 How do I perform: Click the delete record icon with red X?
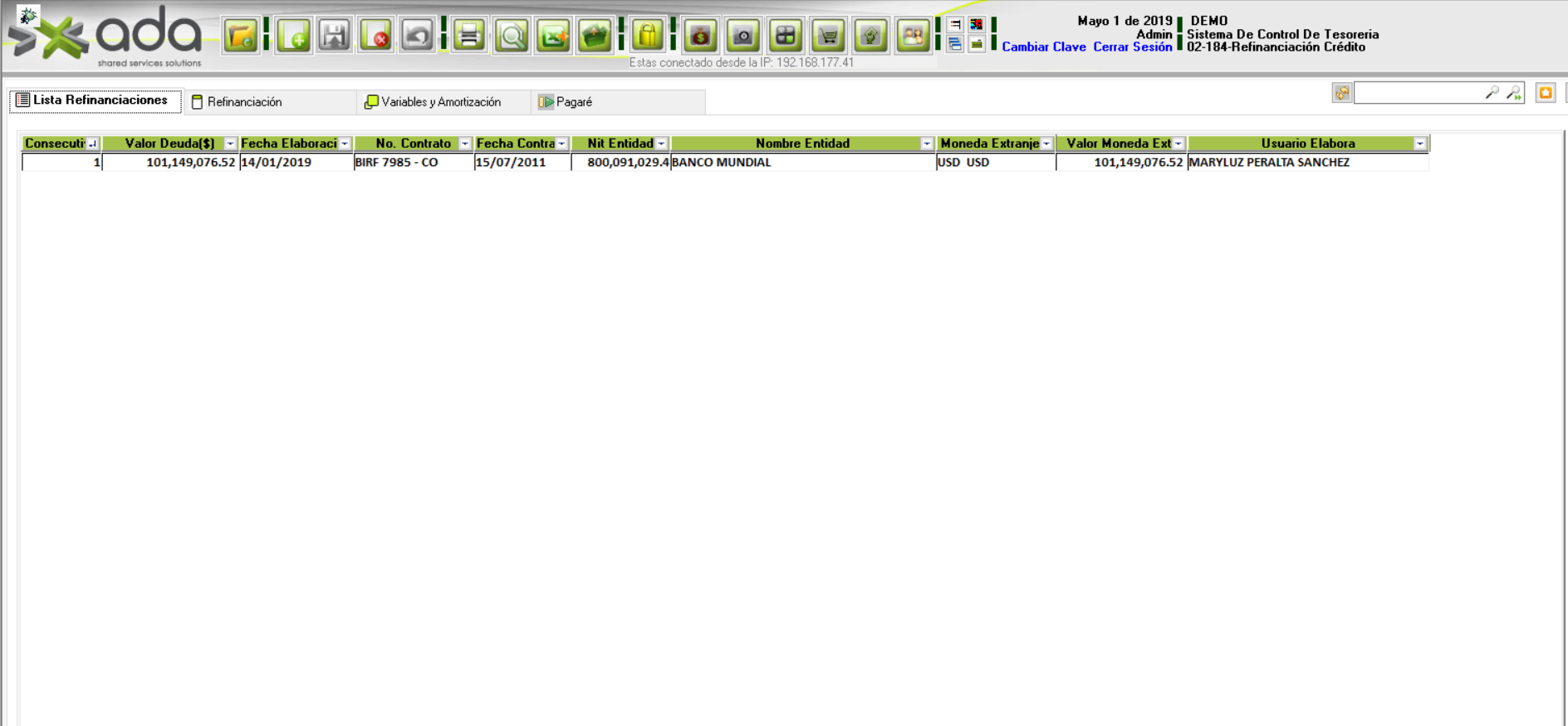[376, 36]
